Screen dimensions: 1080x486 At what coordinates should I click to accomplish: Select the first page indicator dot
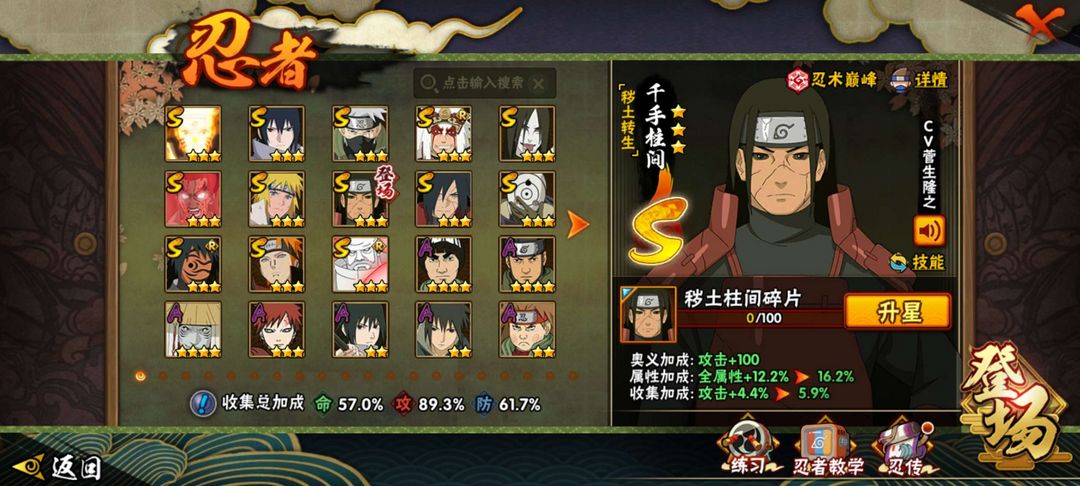click(x=141, y=376)
